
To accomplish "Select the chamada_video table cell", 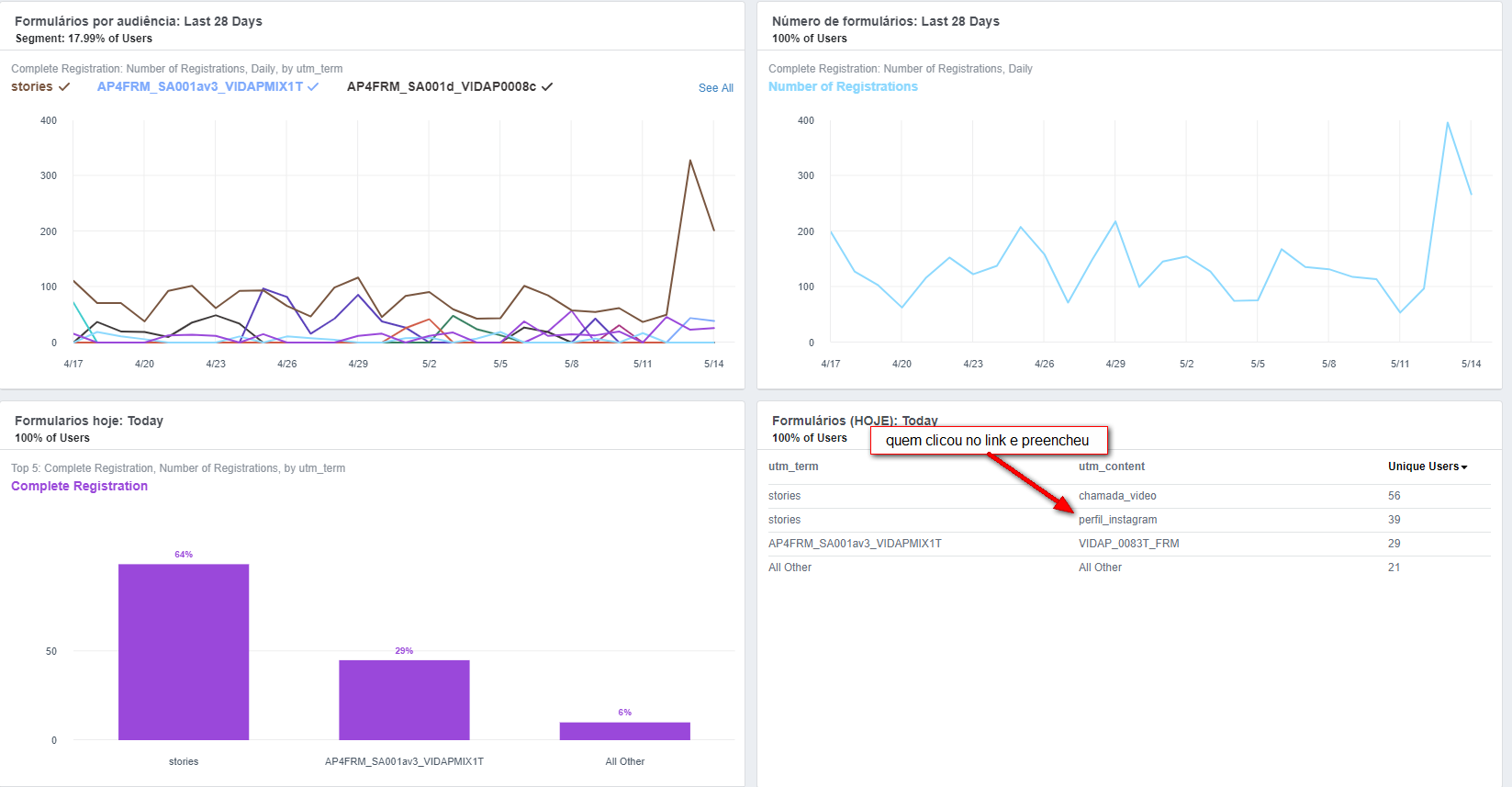I will click(1116, 496).
